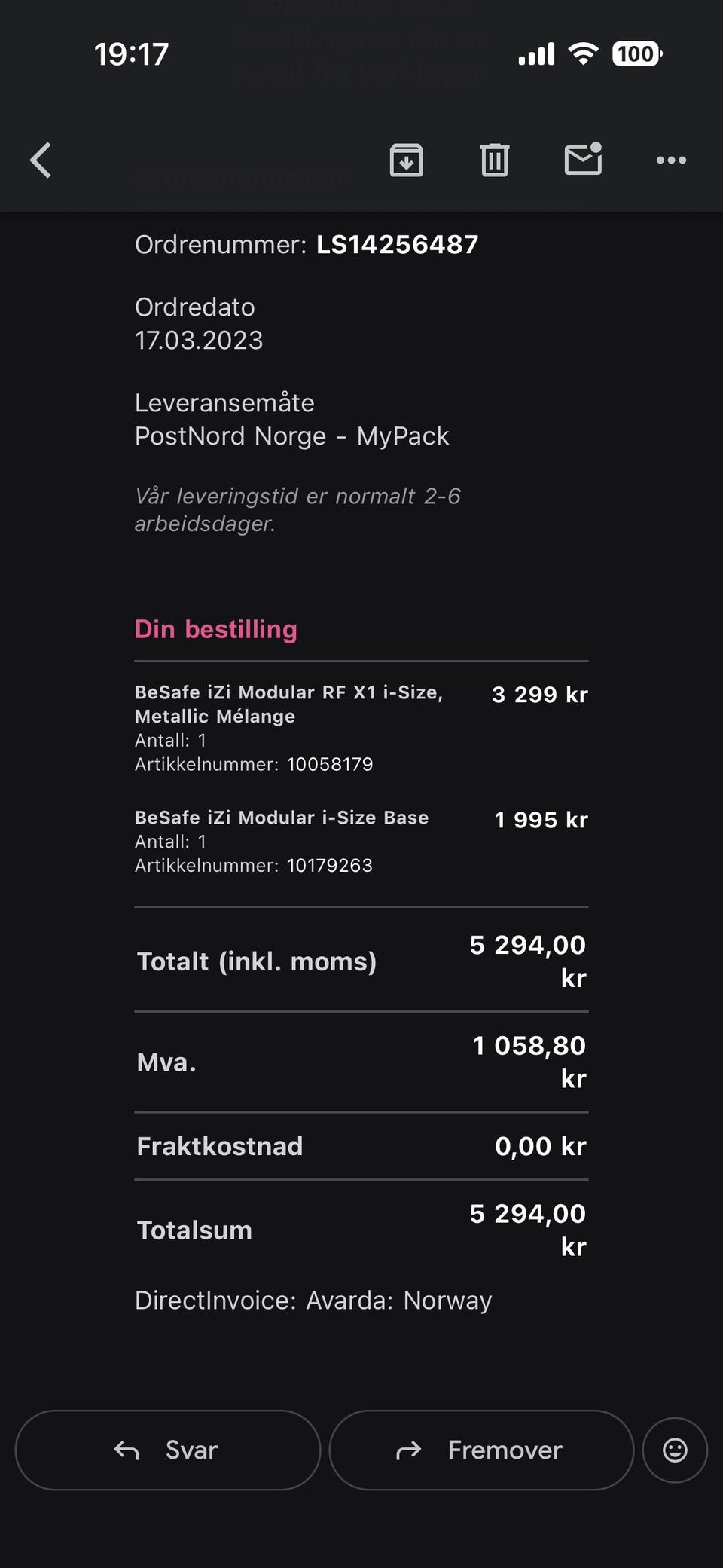
Task: Tap the Fremover forward button
Action: click(x=481, y=1450)
